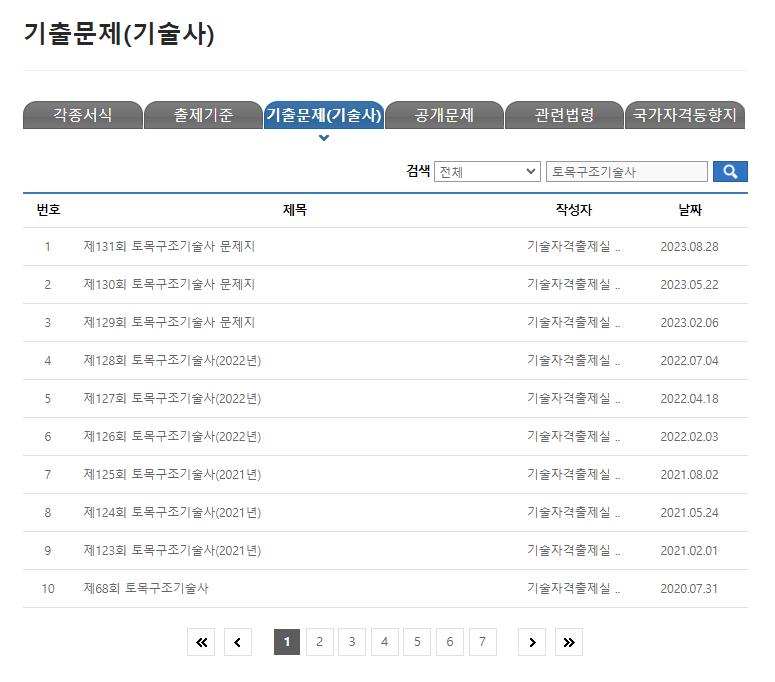Open post 제130회 토목구조기술사 문제지
This screenshot has width=775, height=682.
pos(169,284)
